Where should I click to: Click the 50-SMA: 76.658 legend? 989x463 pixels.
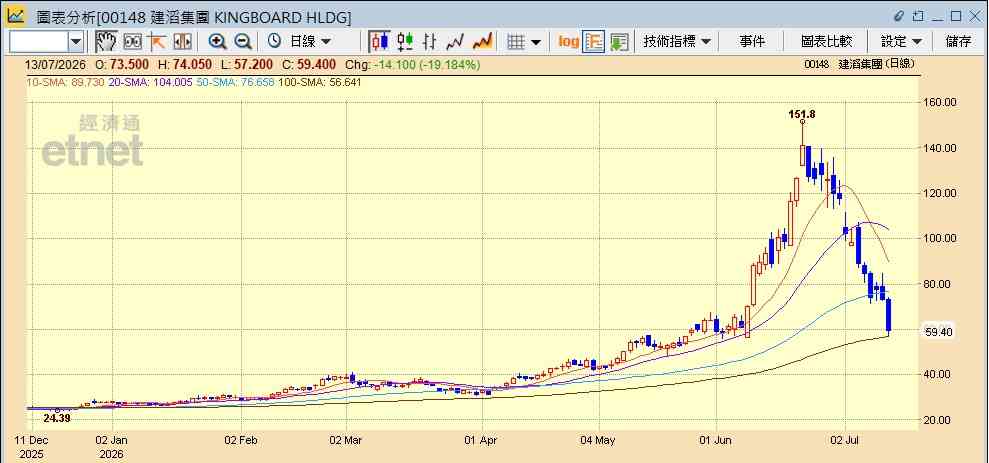click(x=236, y=82)
